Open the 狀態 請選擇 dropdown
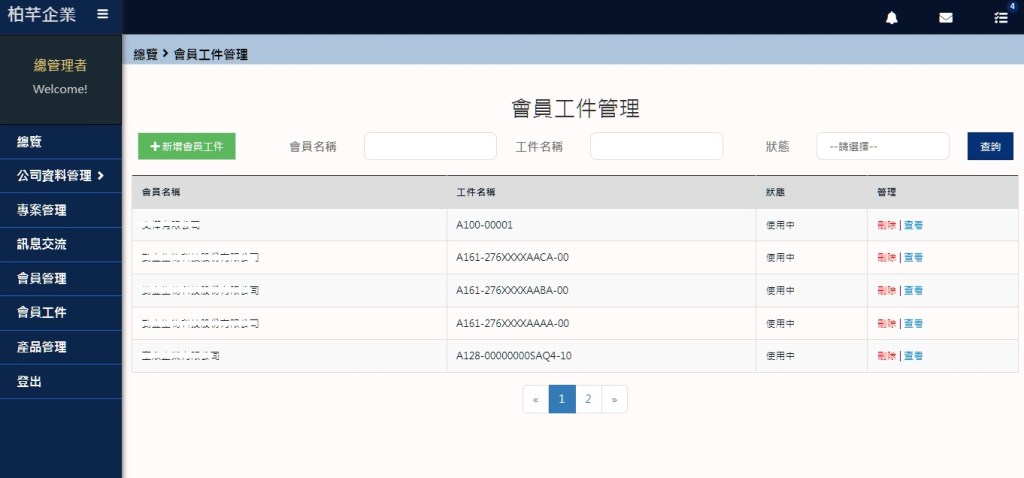1024x478 pixels. click(x=882, y=146)
